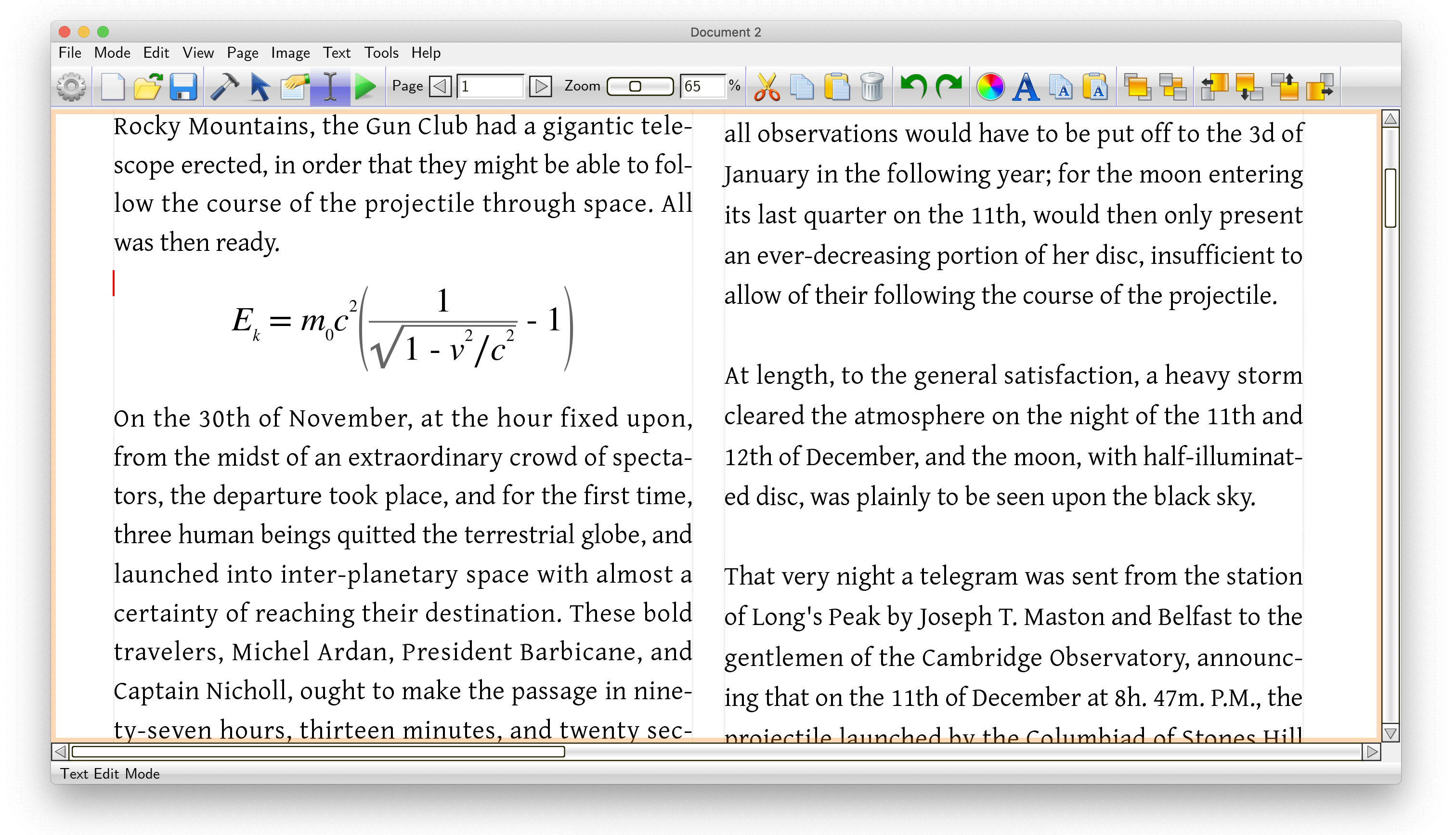Image resolution: width=1456 pixels, height=835 pixels.
Task: Click text 'That very night a telegram'
Action: point(872,577)
